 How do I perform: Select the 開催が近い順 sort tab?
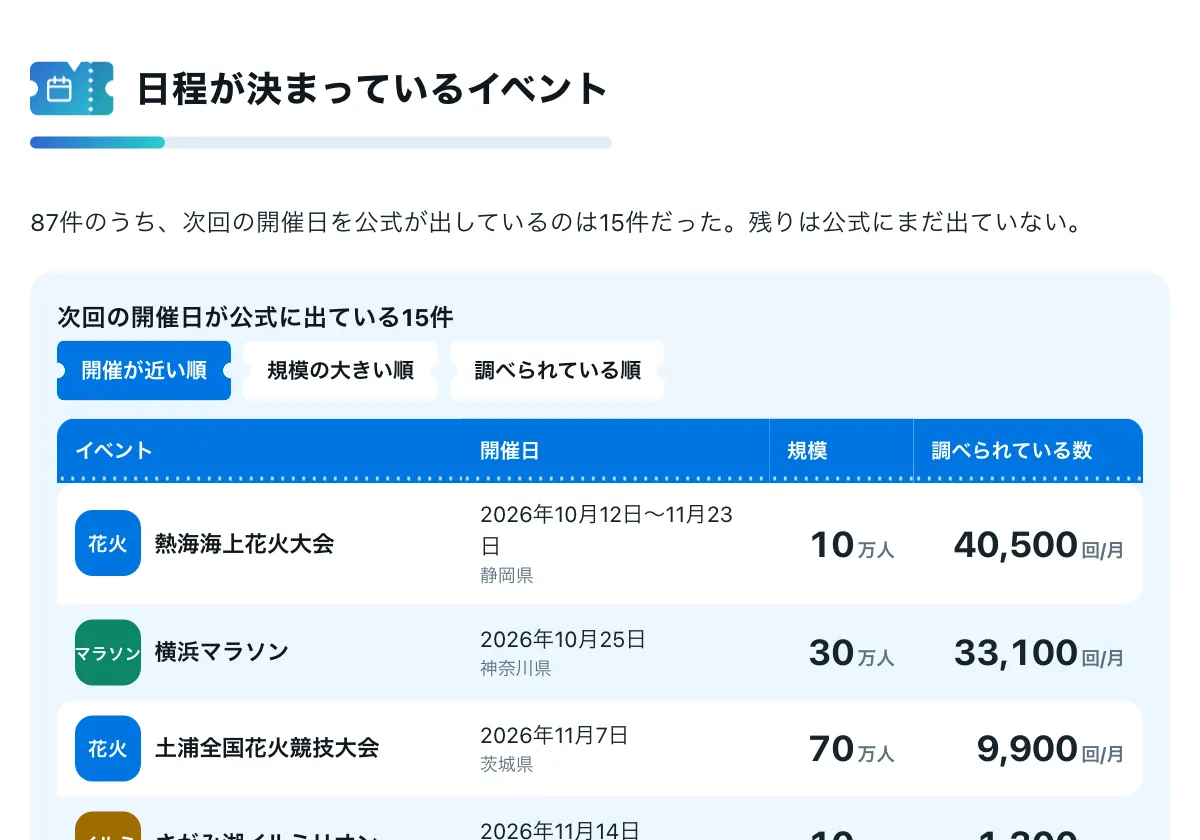click(144, 370)
